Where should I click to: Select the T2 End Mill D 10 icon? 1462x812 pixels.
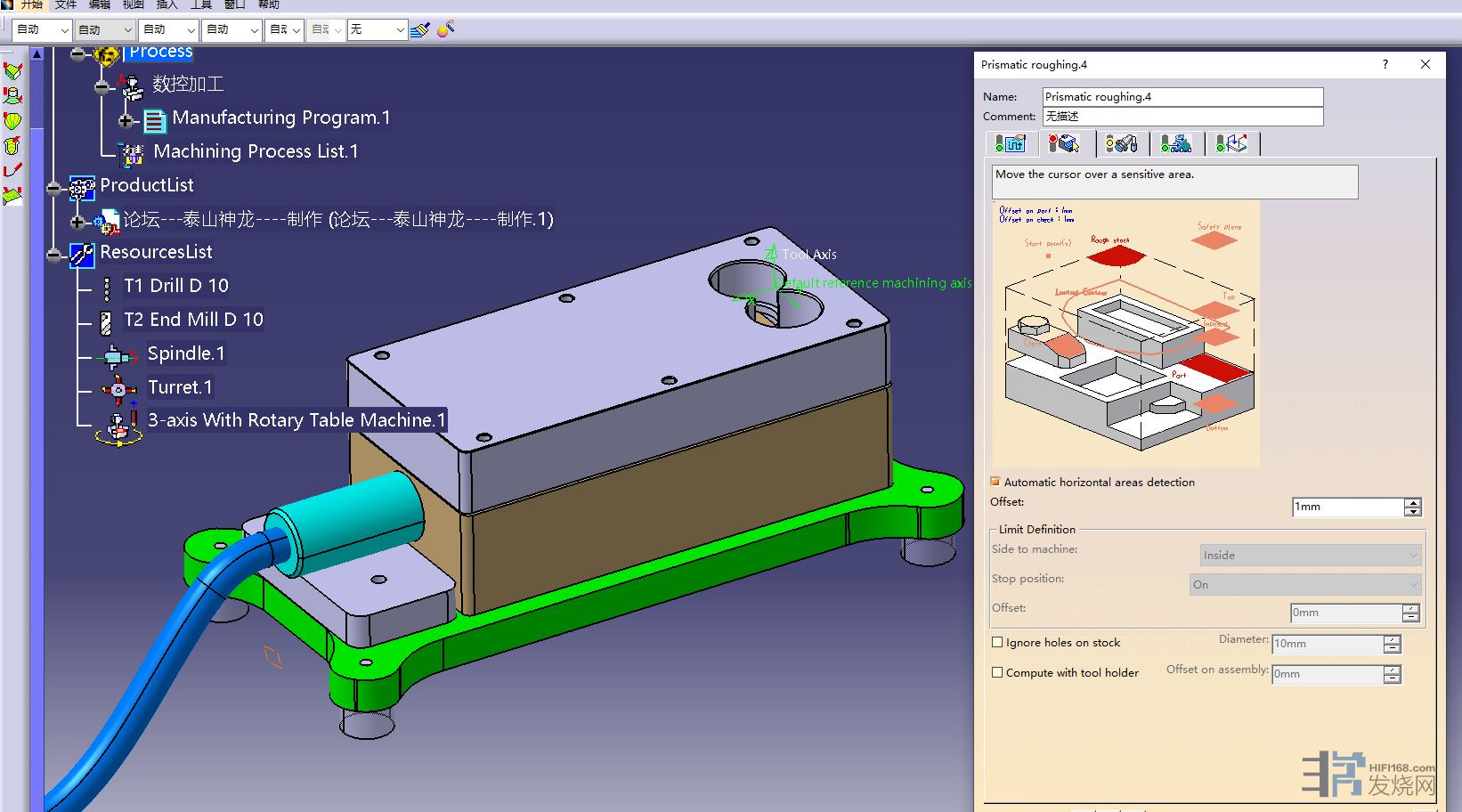[106, 321]
